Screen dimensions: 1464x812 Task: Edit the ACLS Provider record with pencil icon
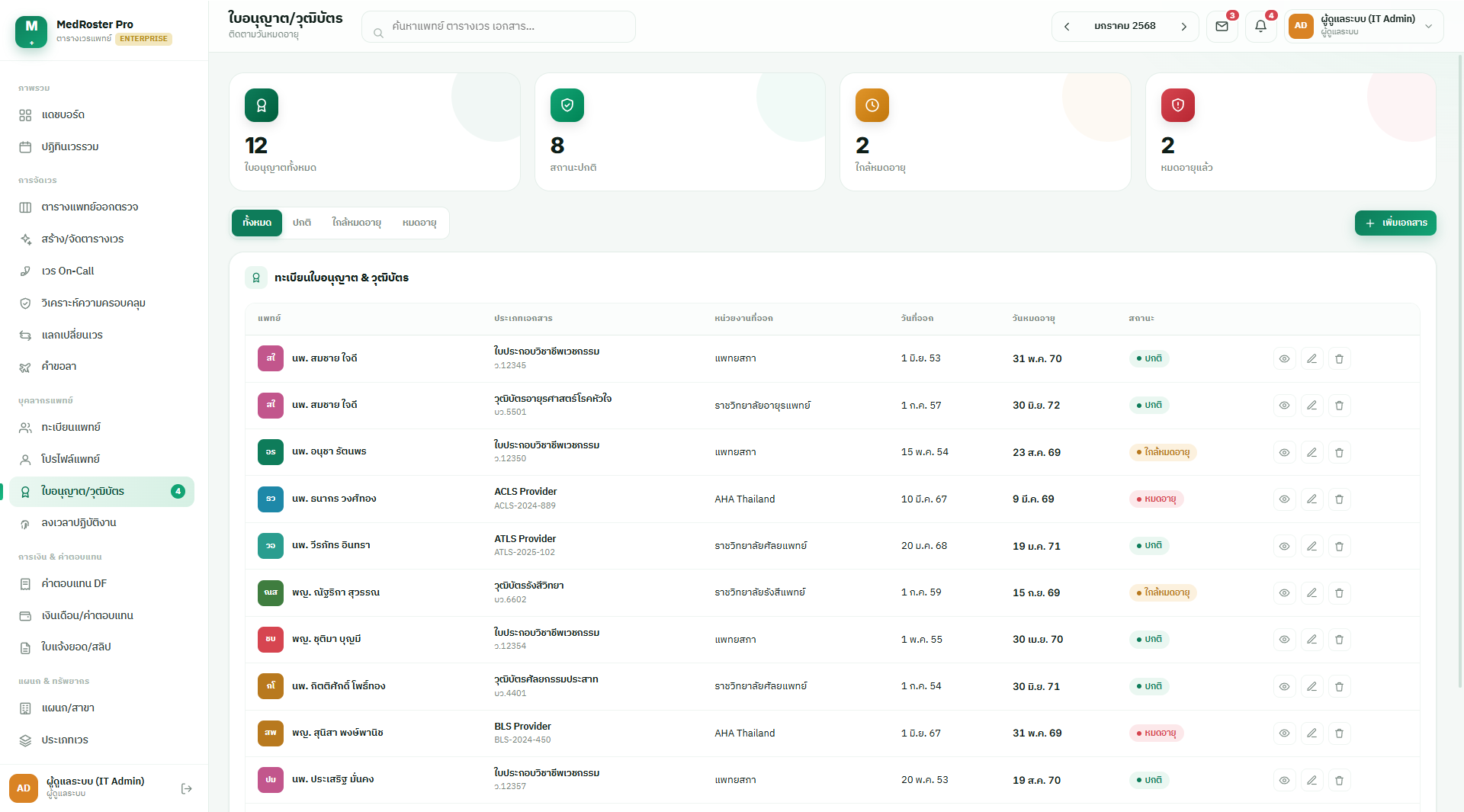pos(1311,499)
